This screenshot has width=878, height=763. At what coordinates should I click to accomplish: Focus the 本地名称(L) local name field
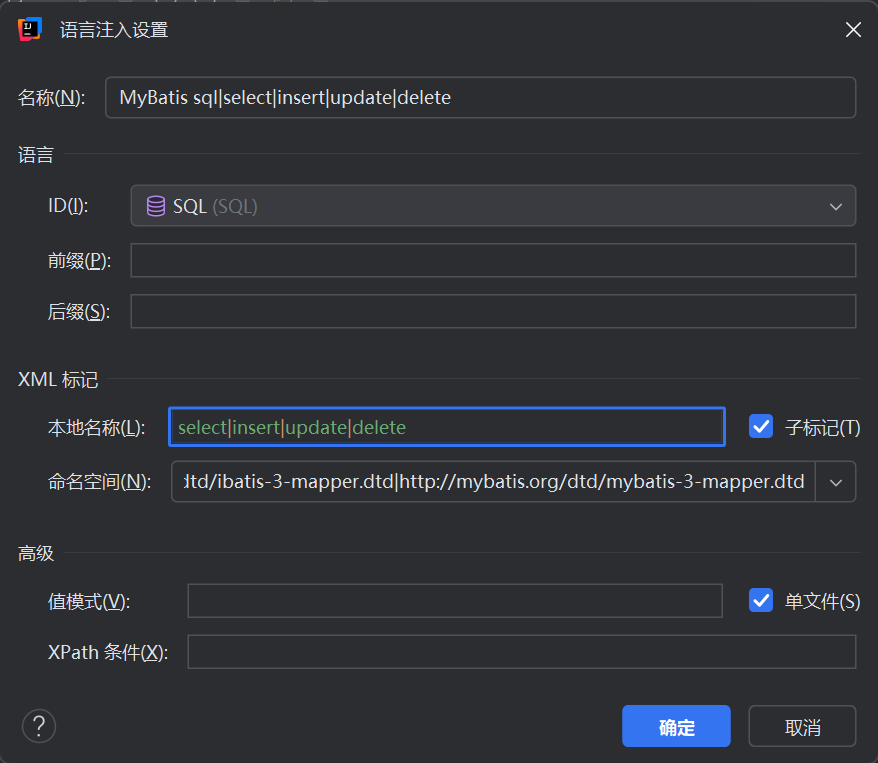pos(447,427)
